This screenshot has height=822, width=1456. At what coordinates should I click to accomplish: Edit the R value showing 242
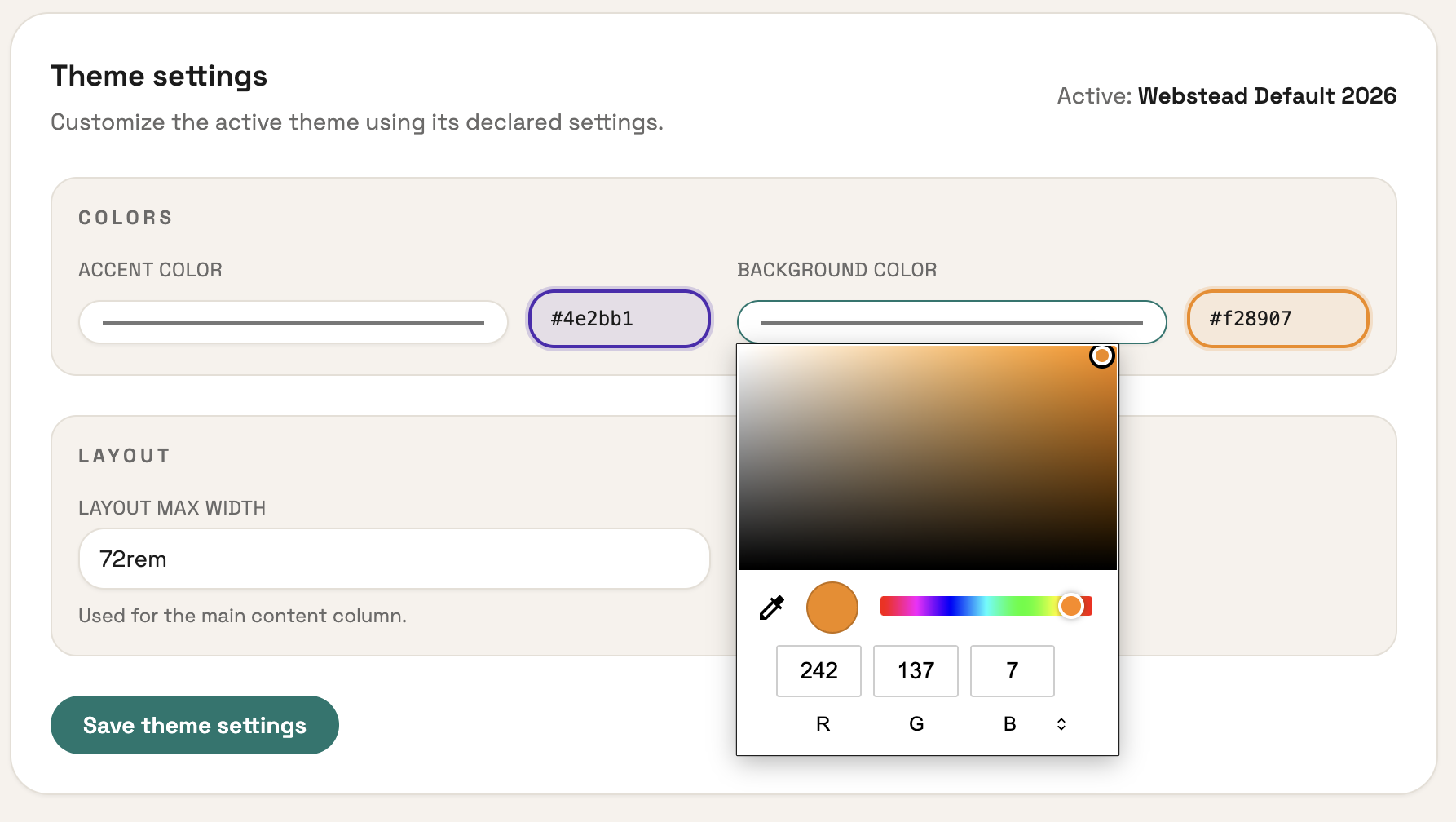pos(818,671)
